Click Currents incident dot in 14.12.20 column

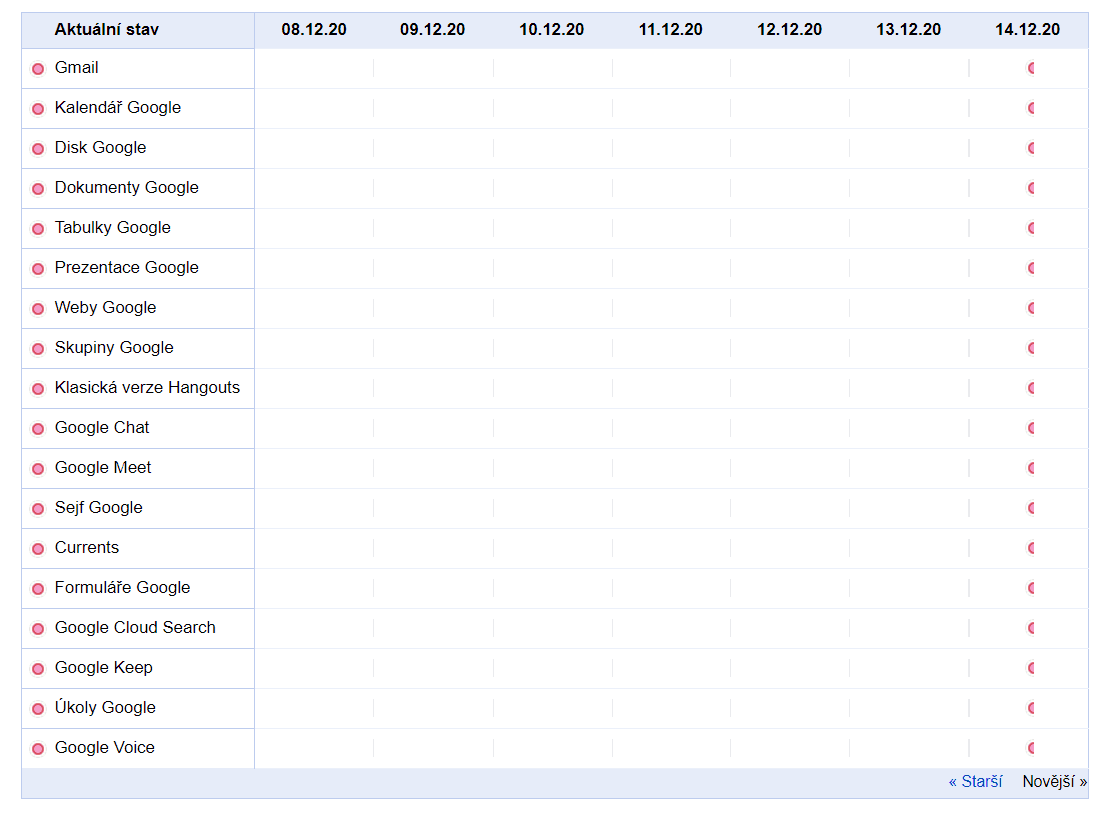tap(1031, 548)
